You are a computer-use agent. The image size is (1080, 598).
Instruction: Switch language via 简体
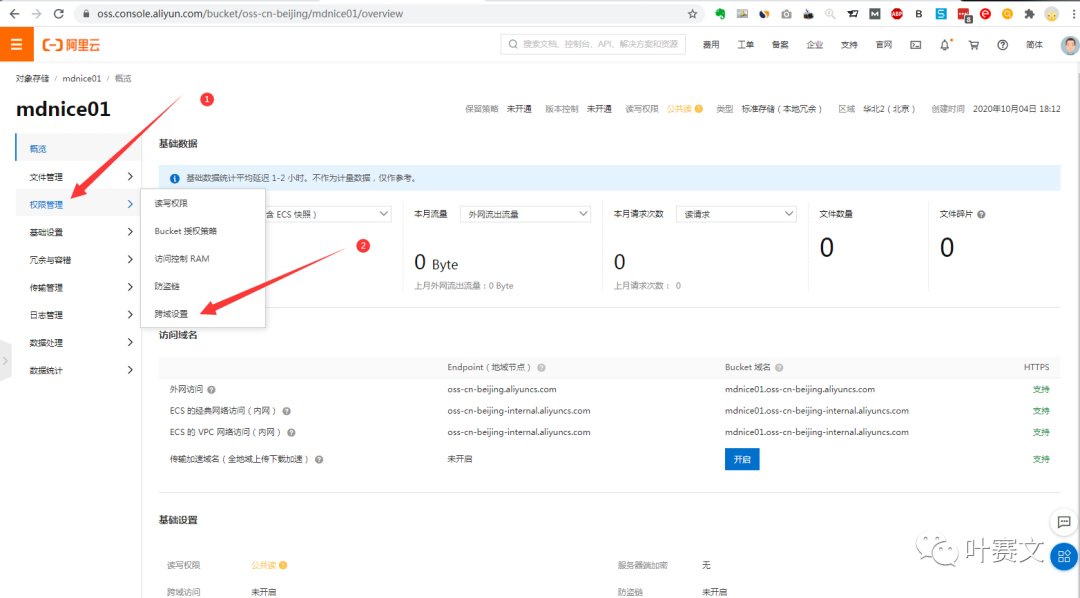coord(1034,45)
